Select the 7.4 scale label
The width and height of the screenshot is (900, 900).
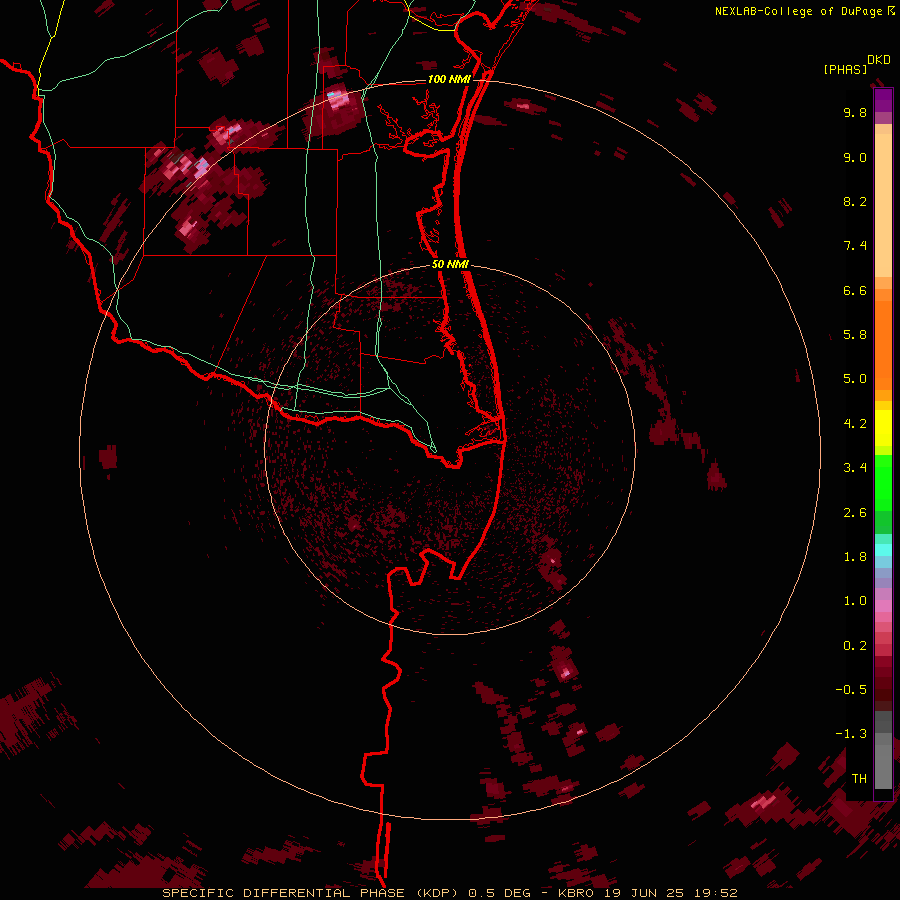click(855, 246)
